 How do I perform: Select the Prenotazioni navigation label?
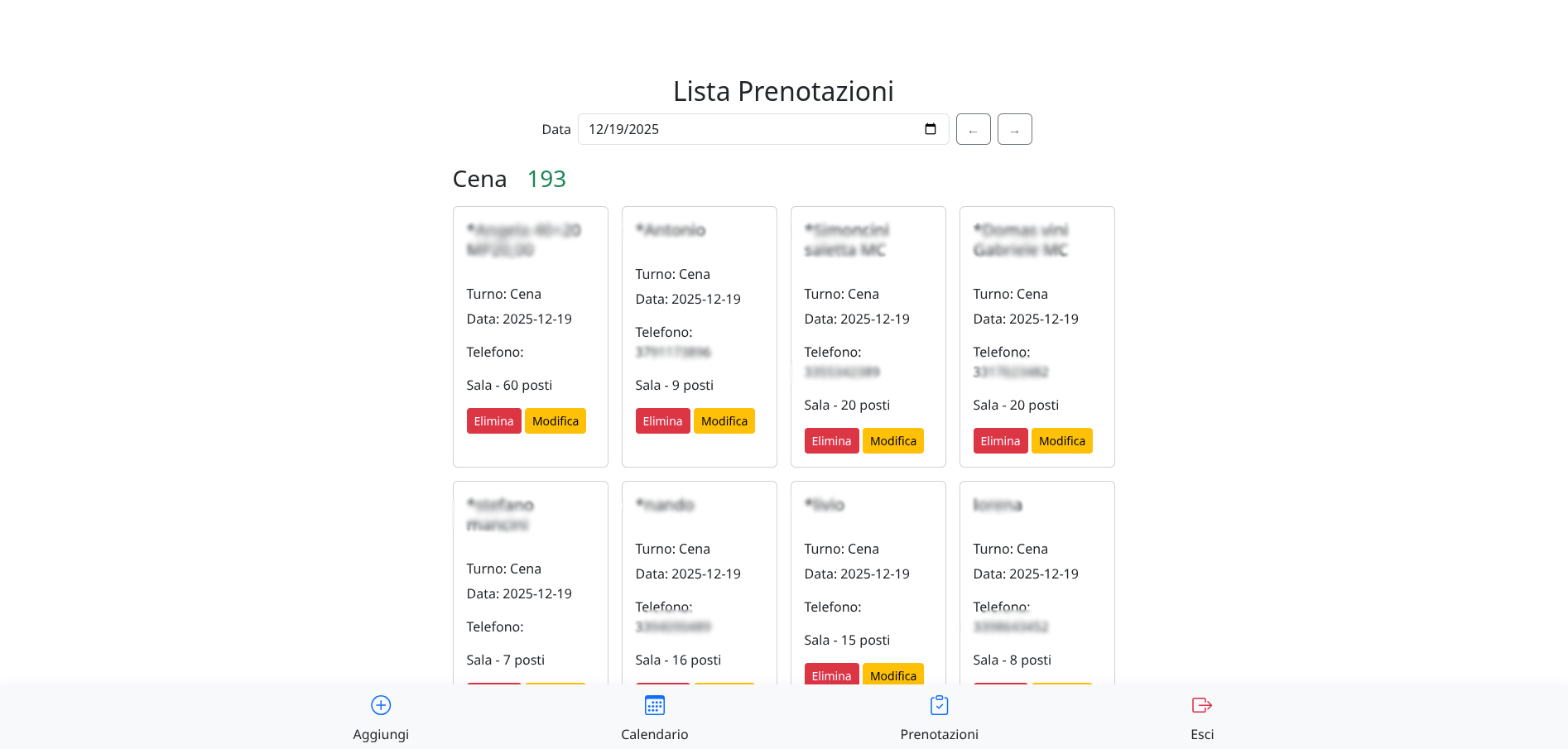pos(939,734)
